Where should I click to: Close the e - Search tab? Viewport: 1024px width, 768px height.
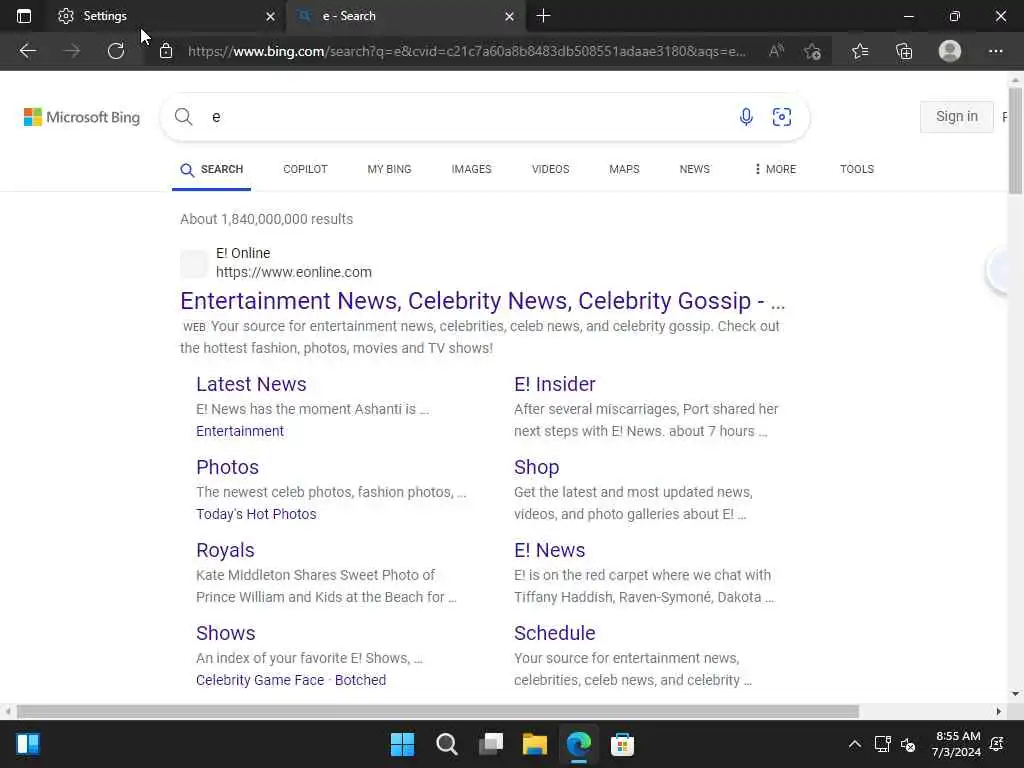(509, 16)
